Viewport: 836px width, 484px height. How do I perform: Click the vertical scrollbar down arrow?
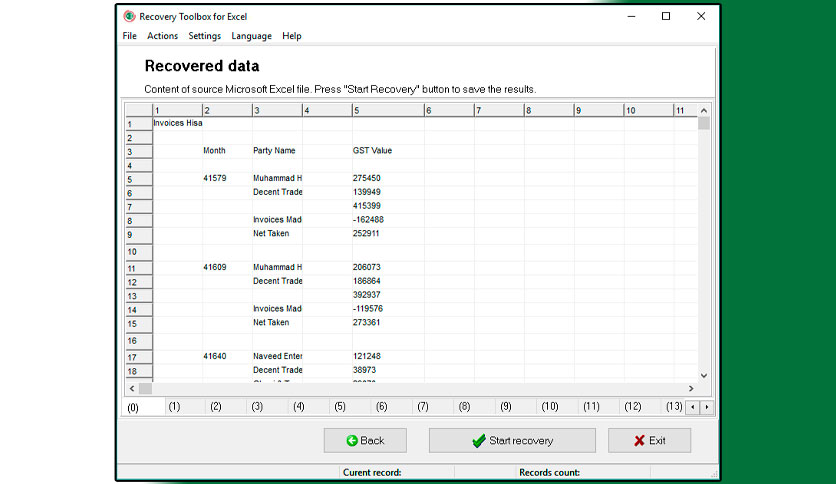pos(704,375)
